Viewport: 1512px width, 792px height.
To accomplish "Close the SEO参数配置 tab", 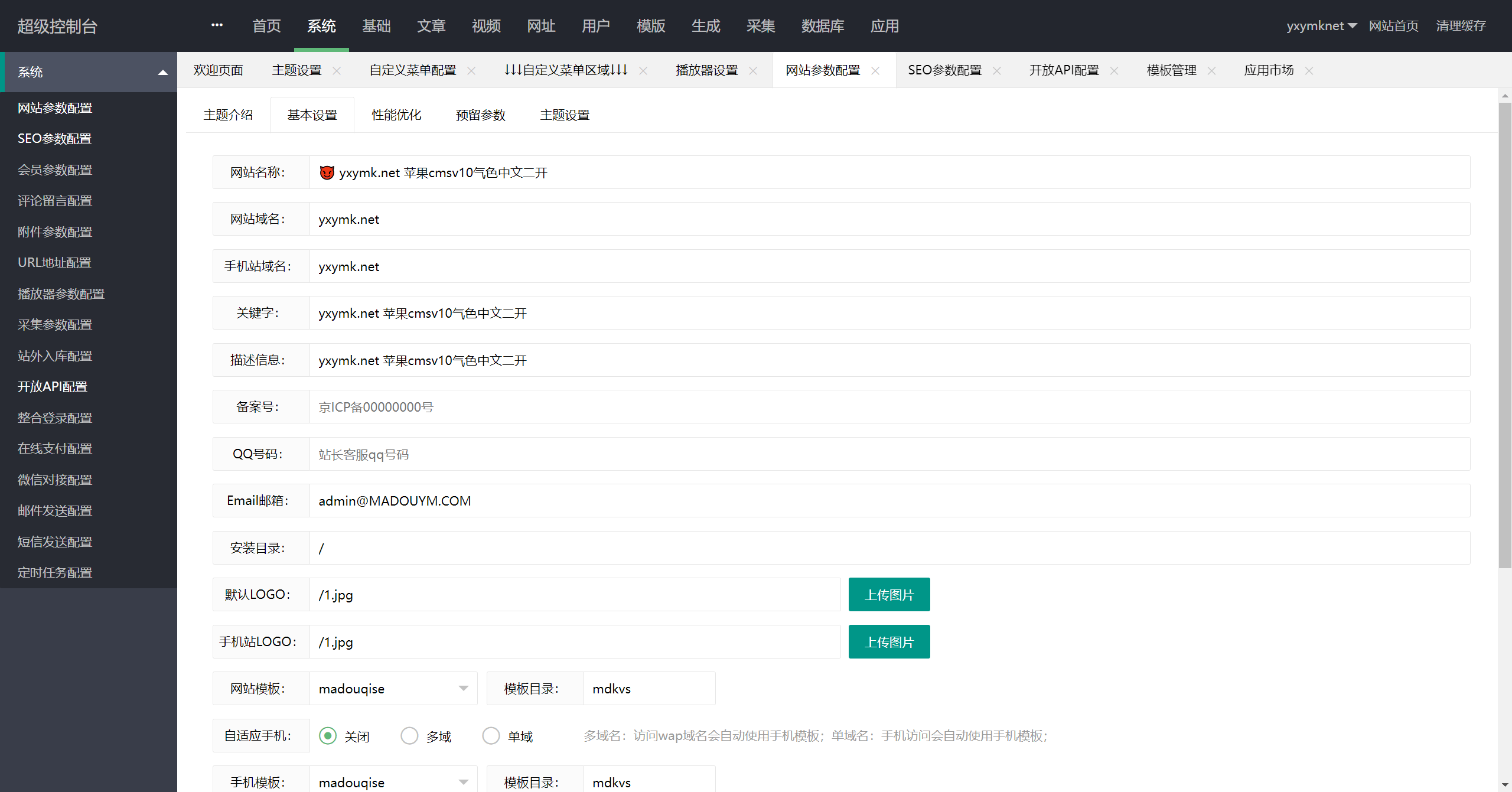I will point(997,71).
